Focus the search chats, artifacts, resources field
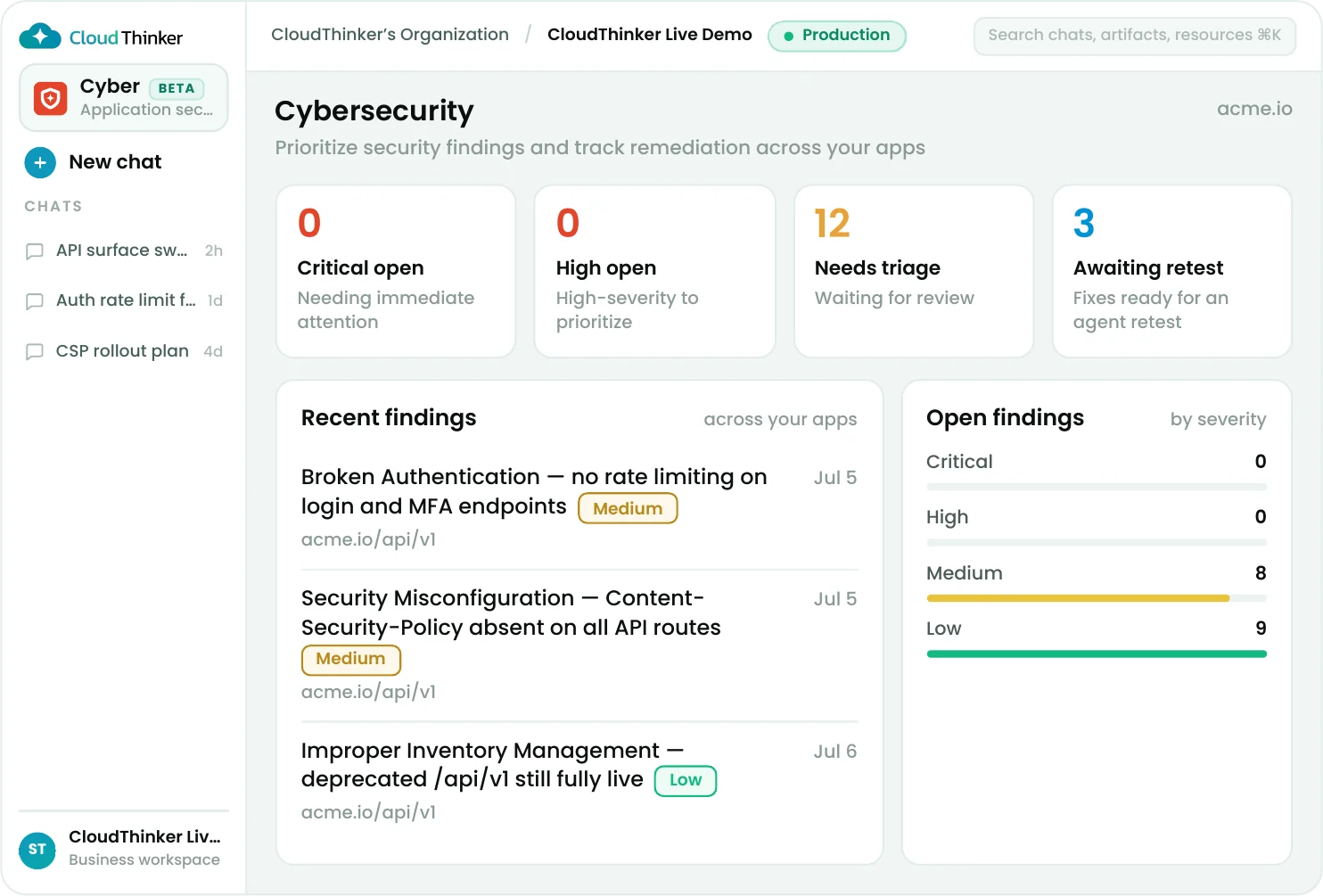 click(x=1134, y=36)
